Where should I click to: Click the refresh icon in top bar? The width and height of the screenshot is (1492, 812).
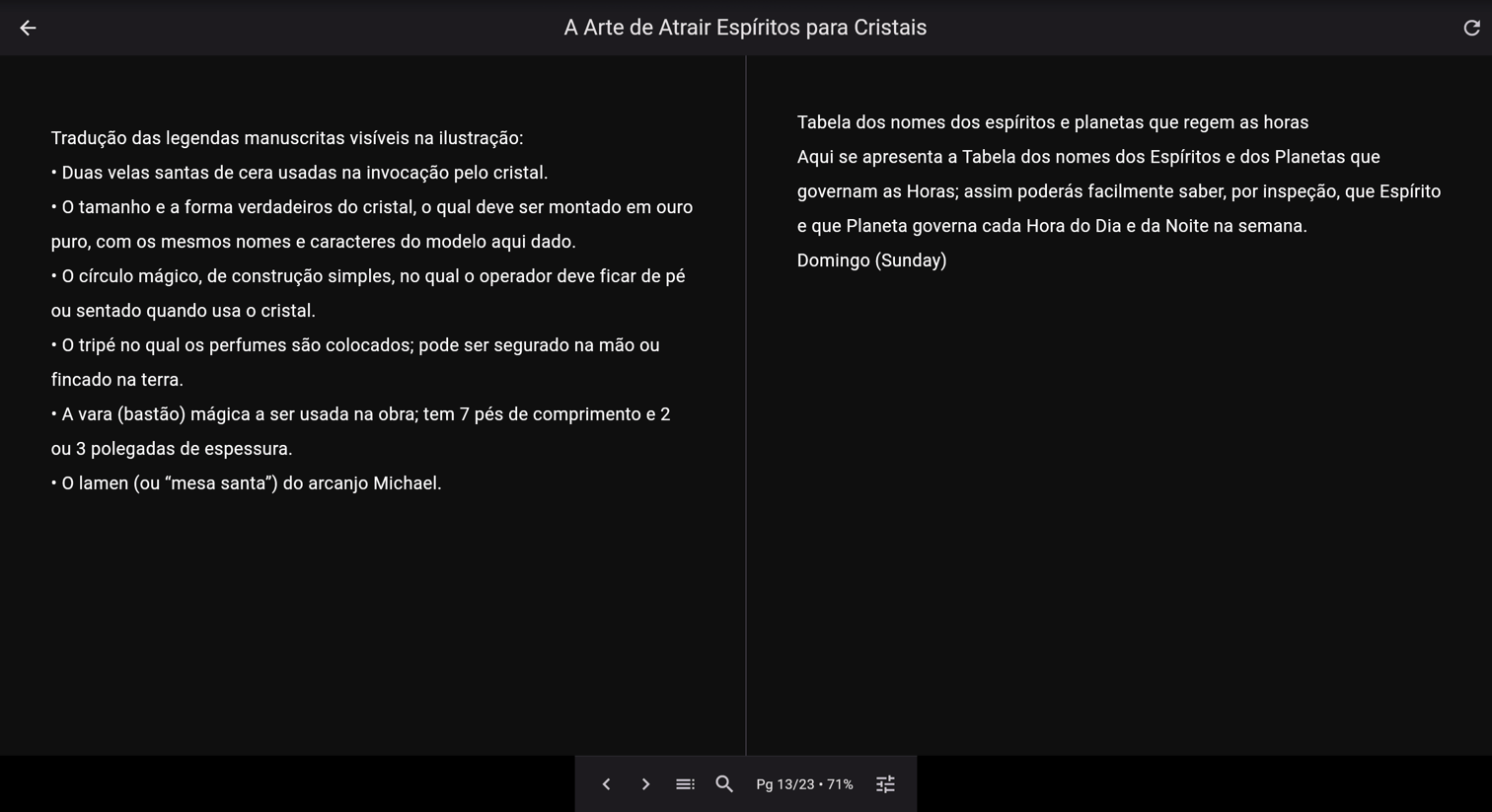pos(1469,28)
